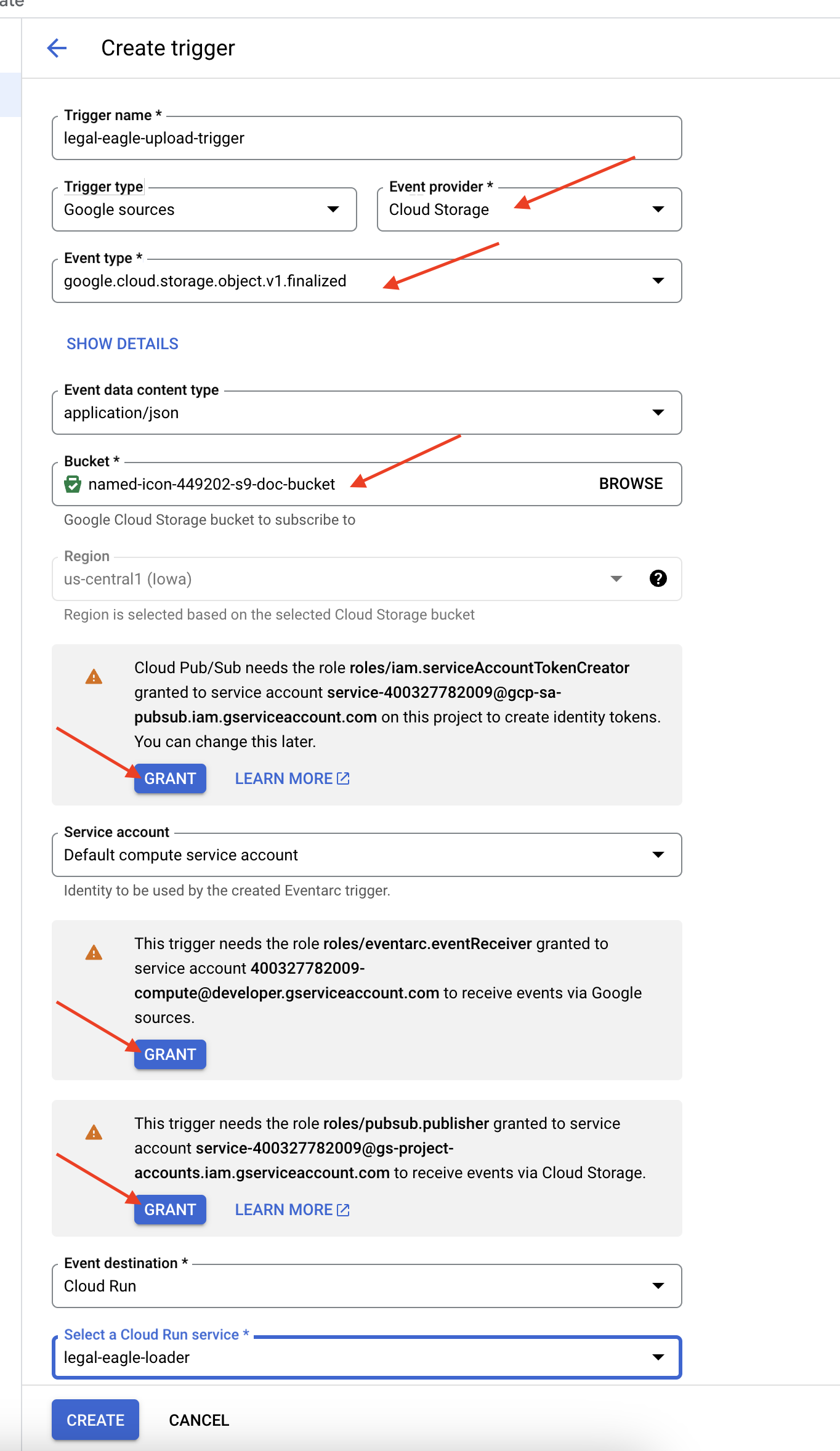Expand the Event type dropdown
Screen dimensions: 840x1451
366,281
